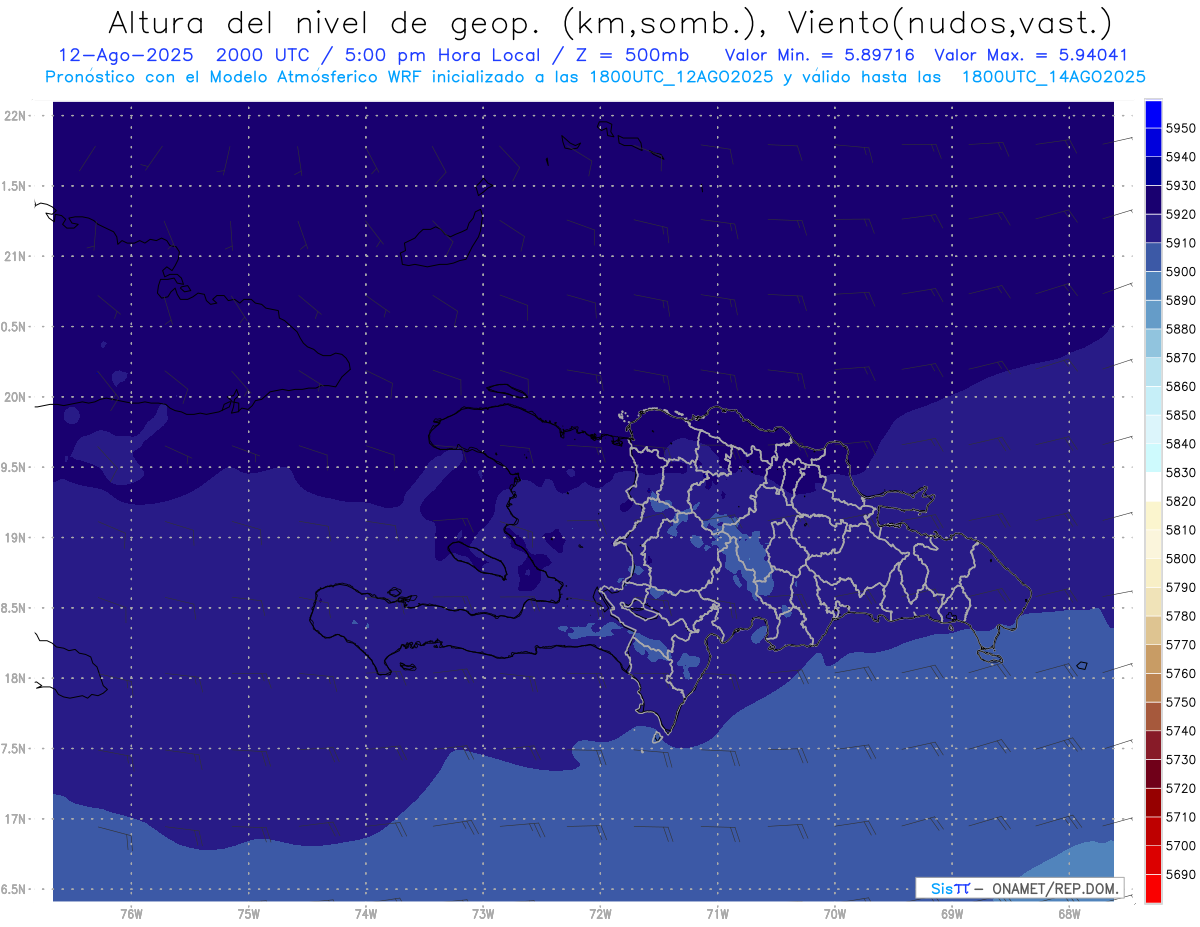The image size is (1200, 927).
Task: Click the red color bar segment below 5690
Action: [x=1152, y=888]
